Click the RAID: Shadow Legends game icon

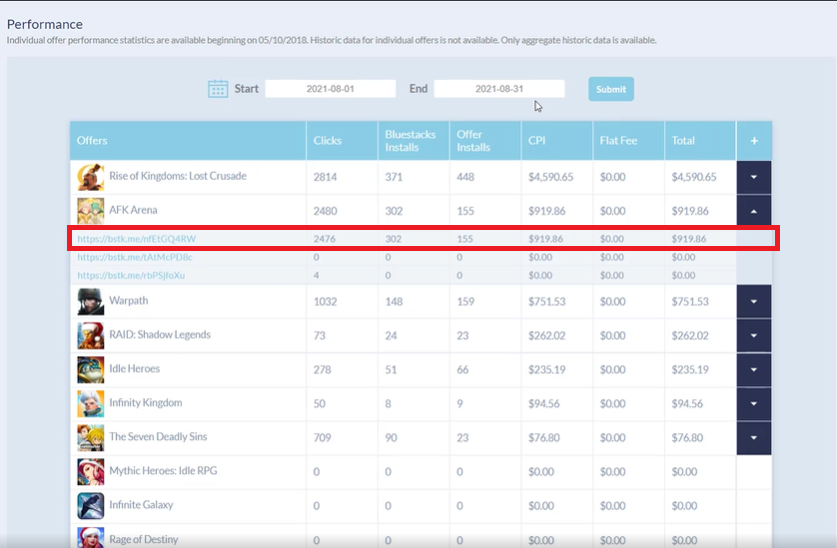[x=91, y=336]
